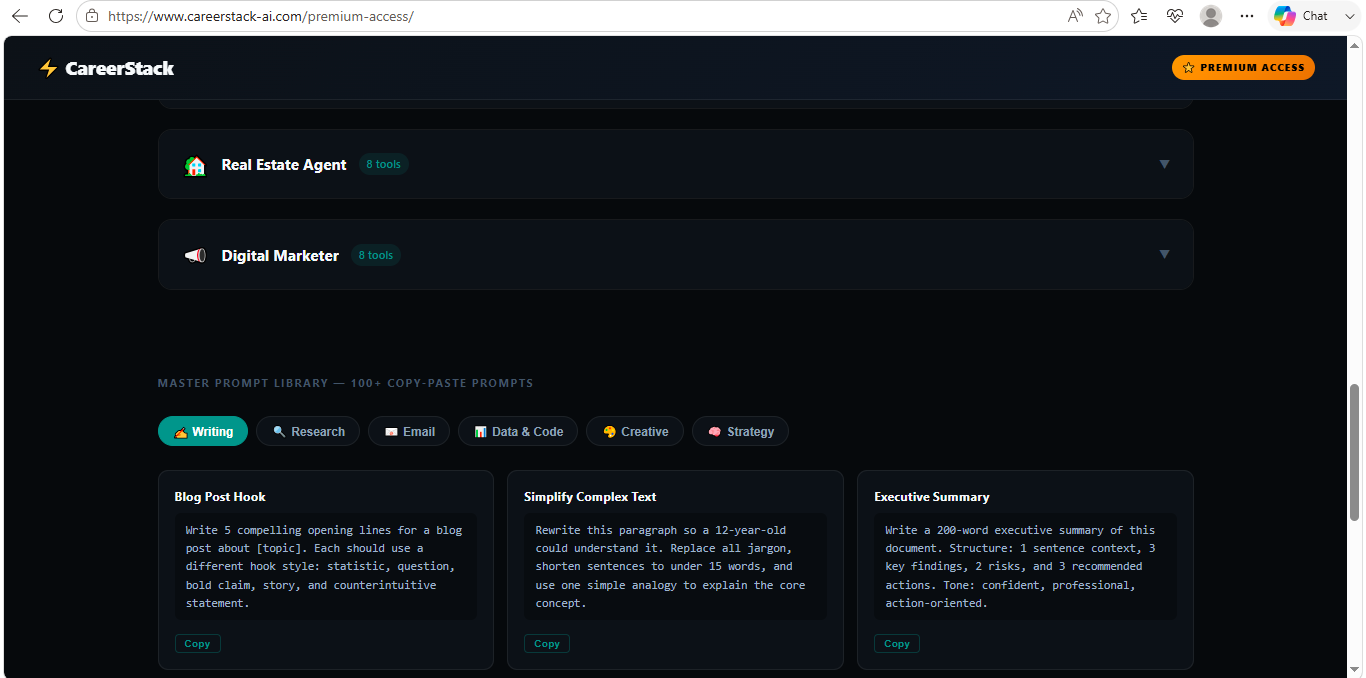Add this page to favorites star

[1103, 16]
